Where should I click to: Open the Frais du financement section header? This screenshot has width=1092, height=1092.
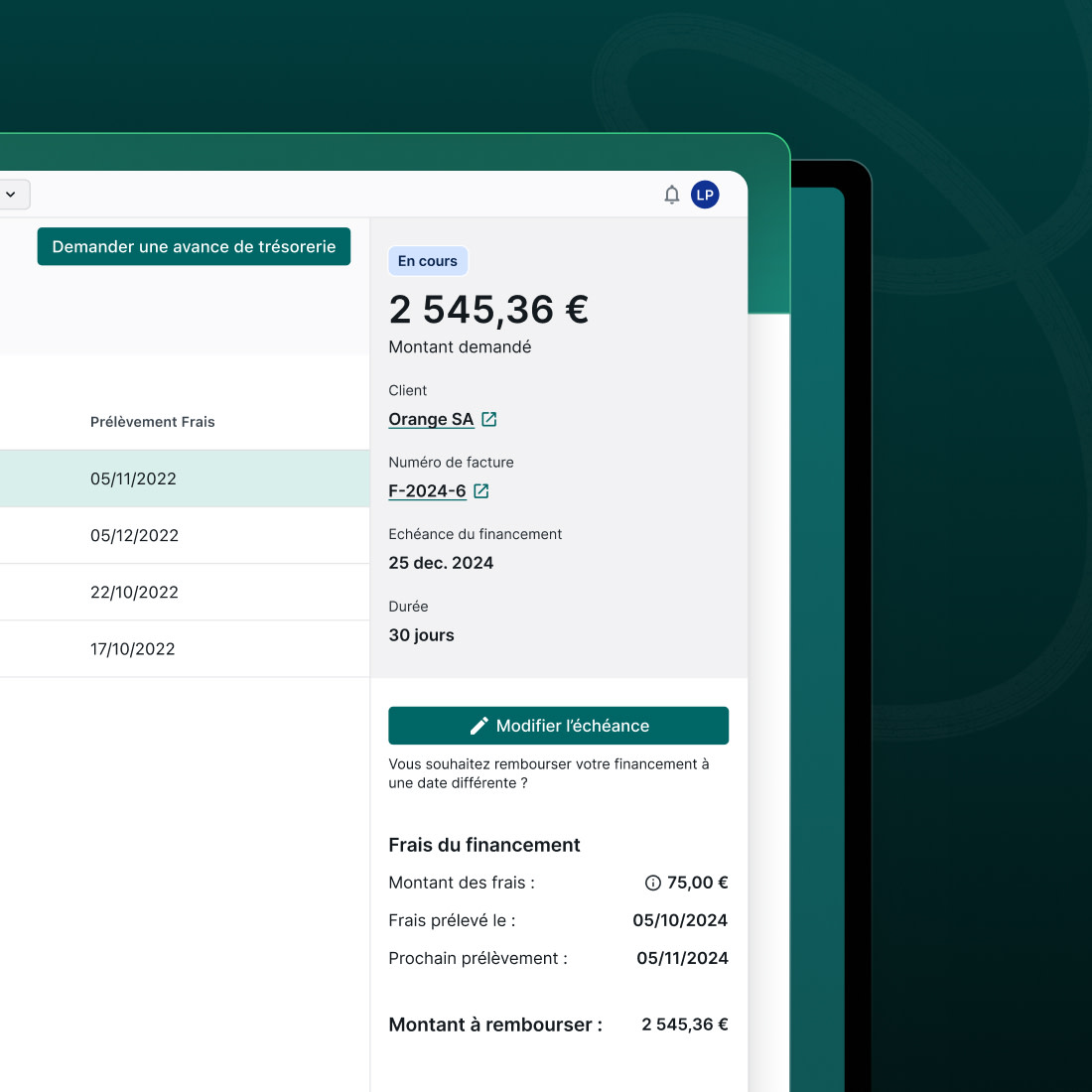(x=483, y=844)
